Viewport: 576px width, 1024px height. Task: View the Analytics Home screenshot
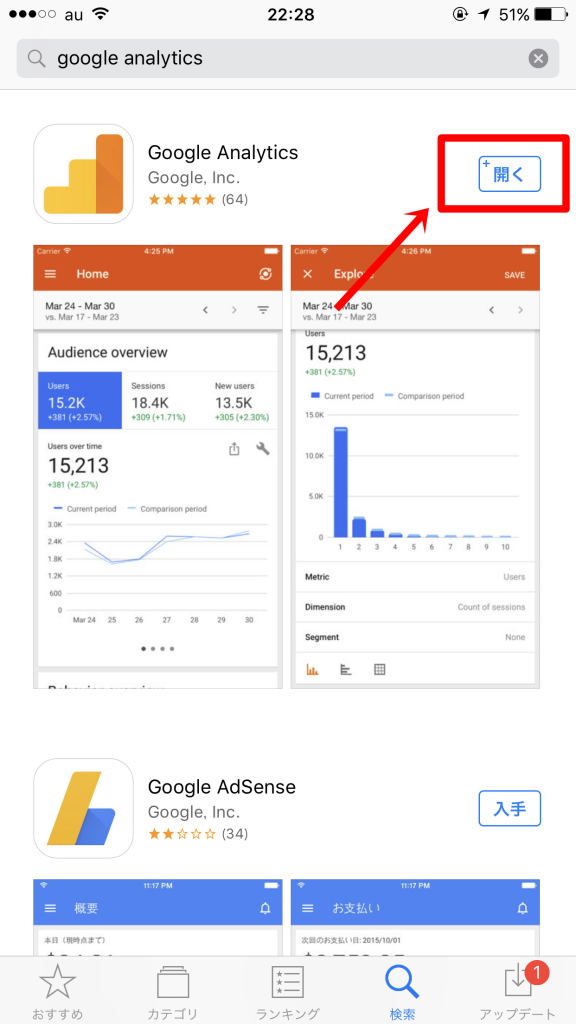(158, 466)
